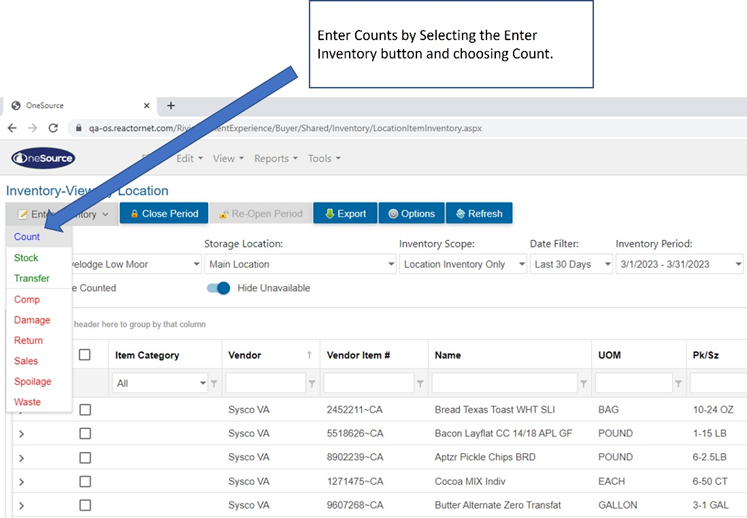Click the browser back arrow

12,128
